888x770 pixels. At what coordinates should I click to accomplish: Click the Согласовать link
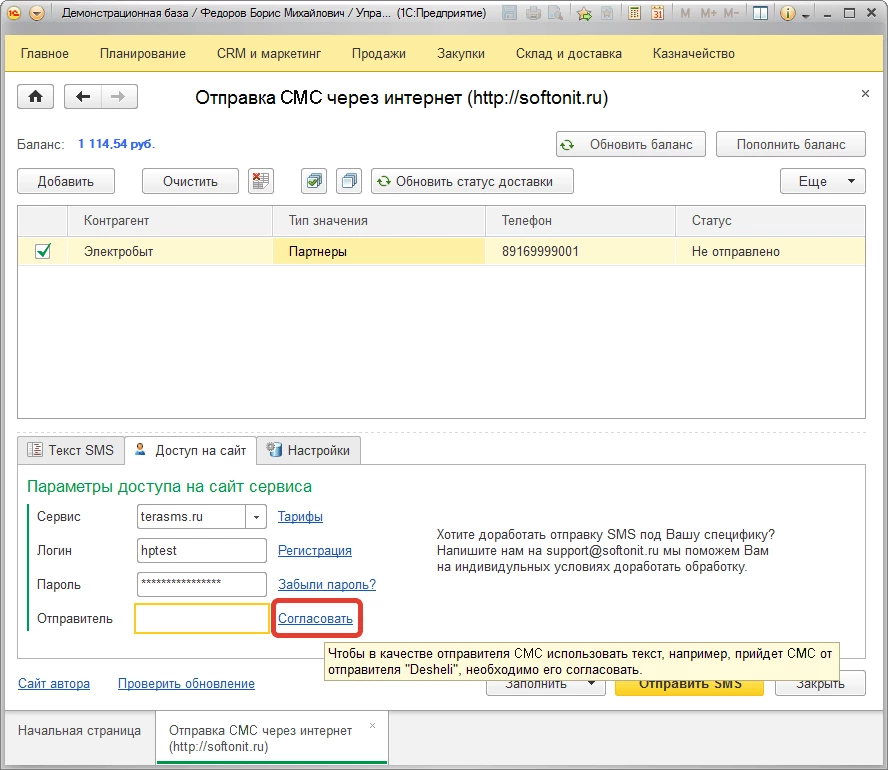click(x=315, y=618)
